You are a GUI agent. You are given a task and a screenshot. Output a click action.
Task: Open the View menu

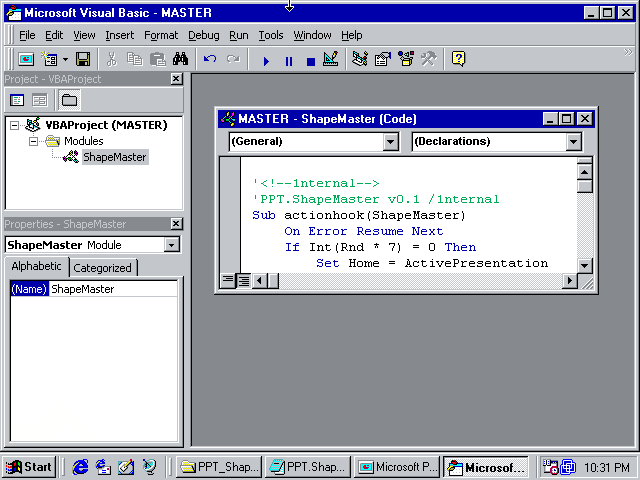[x=84, y=36]
